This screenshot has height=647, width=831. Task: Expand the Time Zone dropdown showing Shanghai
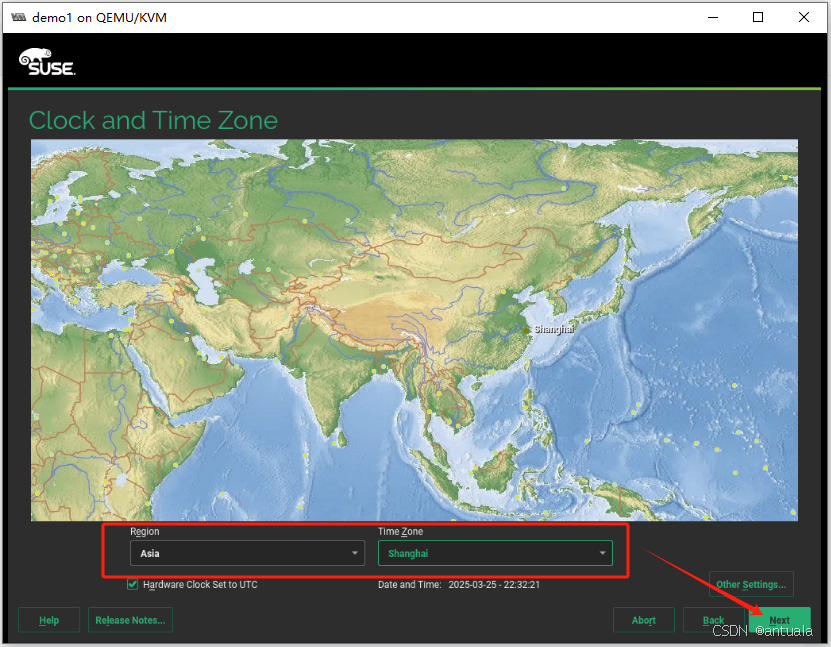[495, 553]
